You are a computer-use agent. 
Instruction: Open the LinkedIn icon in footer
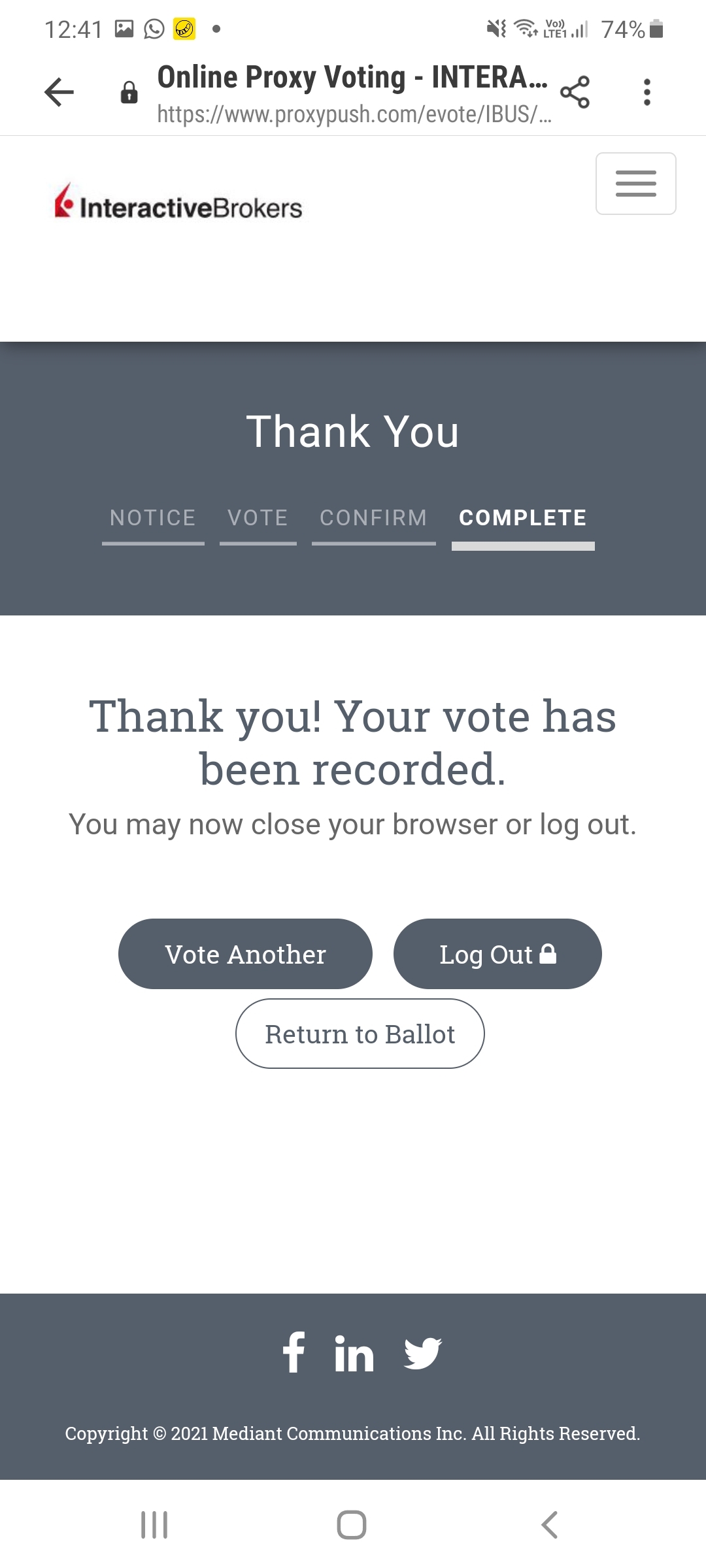(x=354, y=1354)
